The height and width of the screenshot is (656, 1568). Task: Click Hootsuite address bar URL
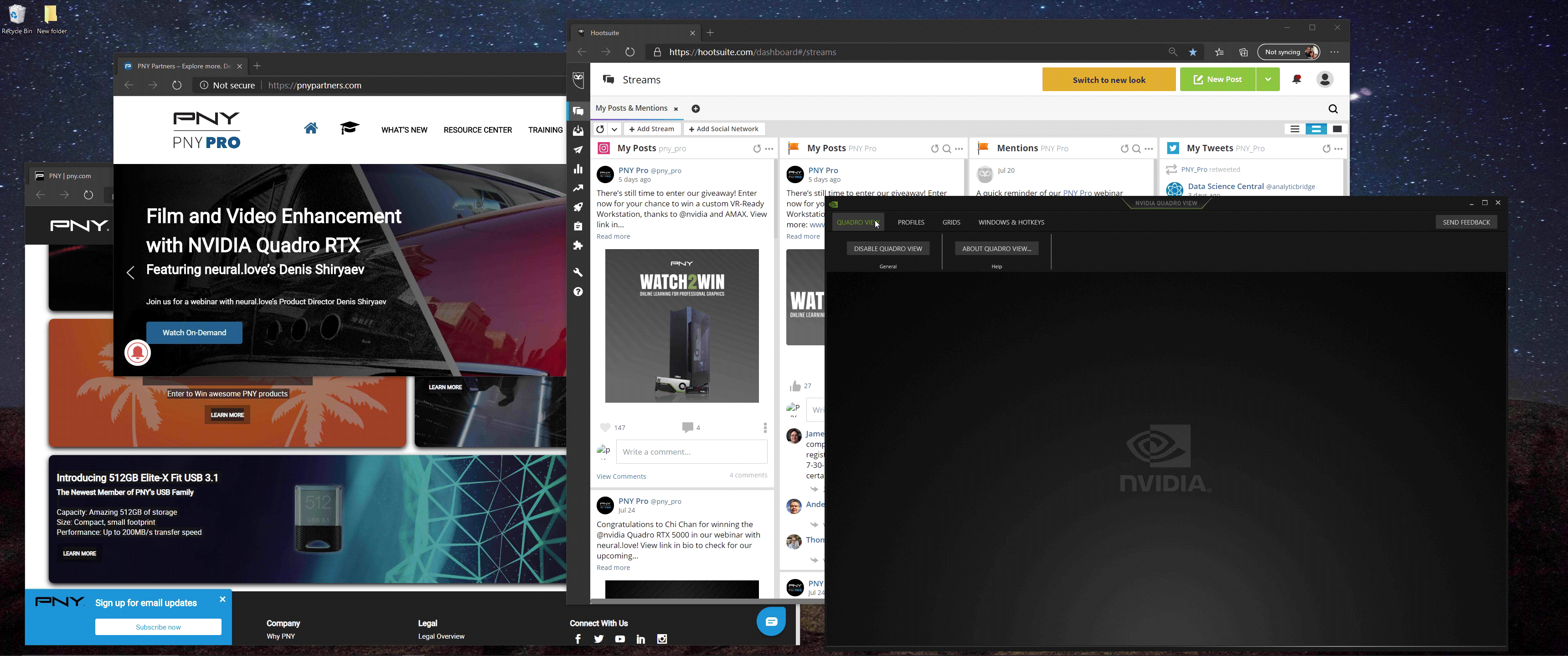[753, 52]
